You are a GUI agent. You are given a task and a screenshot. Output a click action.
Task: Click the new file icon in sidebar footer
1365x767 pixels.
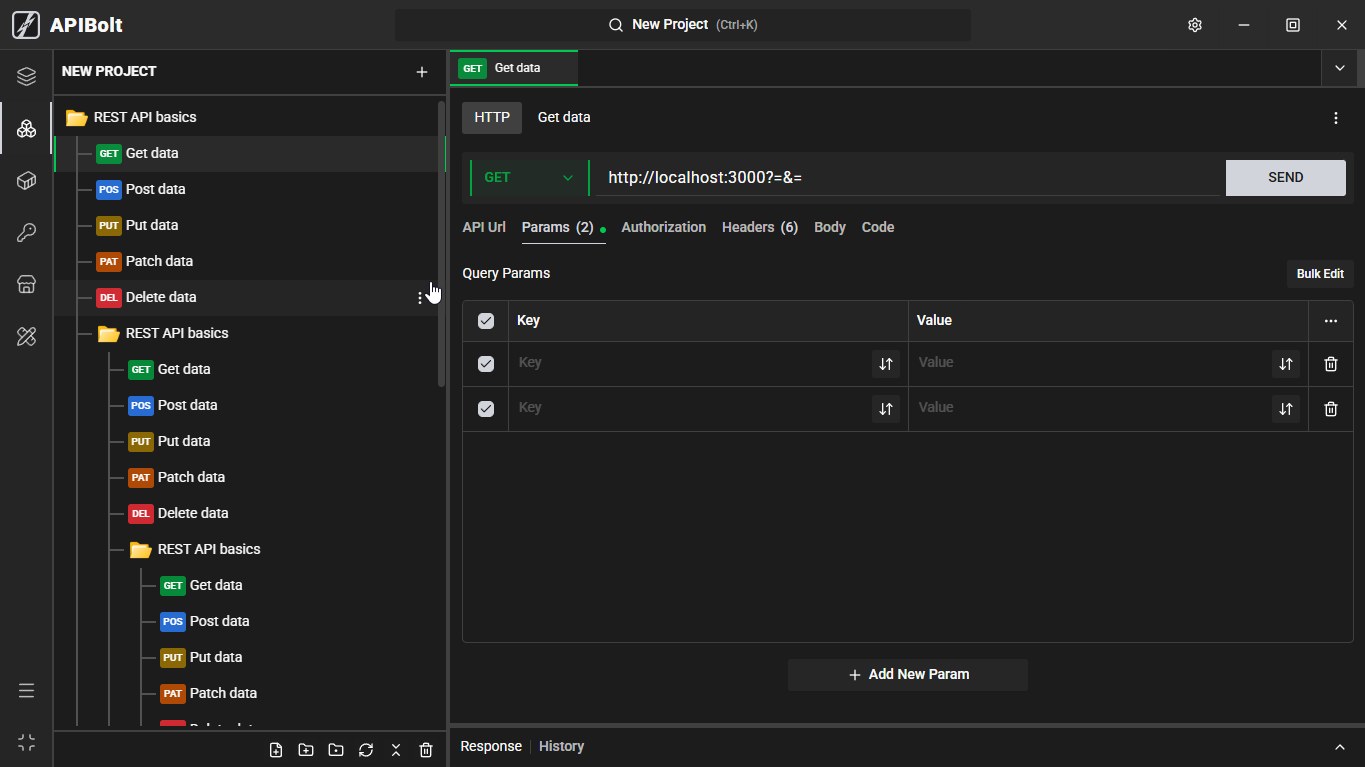pyautogui.click(x=276, y=750)
